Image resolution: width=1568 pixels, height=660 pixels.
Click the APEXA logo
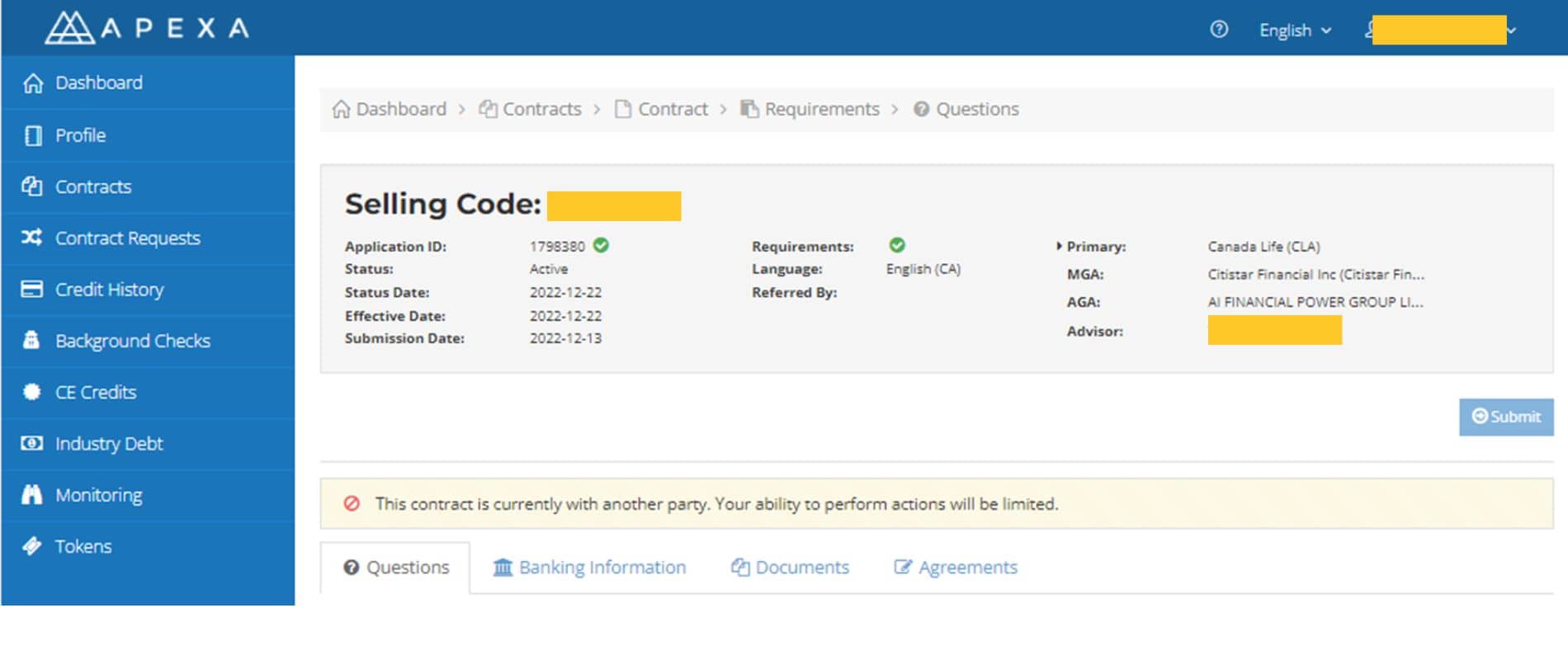[x=147, y=28]
